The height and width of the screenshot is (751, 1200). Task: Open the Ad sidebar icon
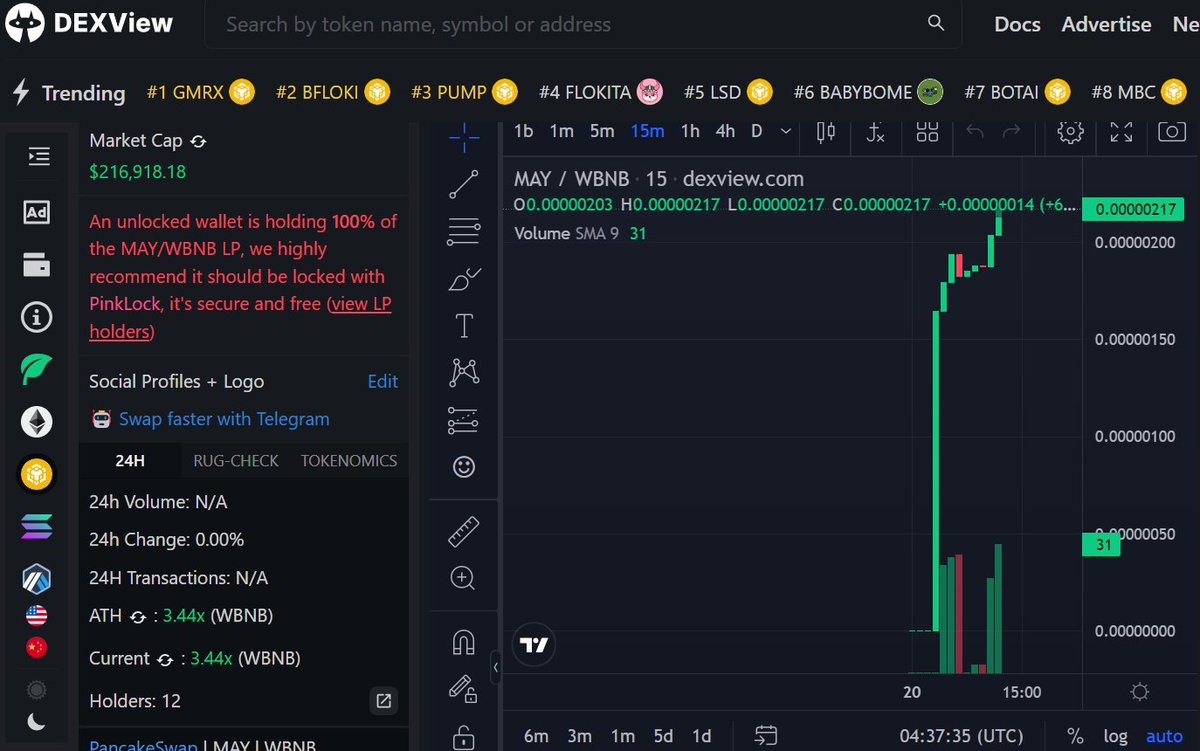coord(37,212)
